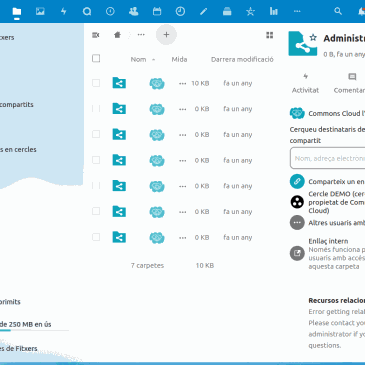
Task: Open the notifications bell icon
Action: coord(361,12)
